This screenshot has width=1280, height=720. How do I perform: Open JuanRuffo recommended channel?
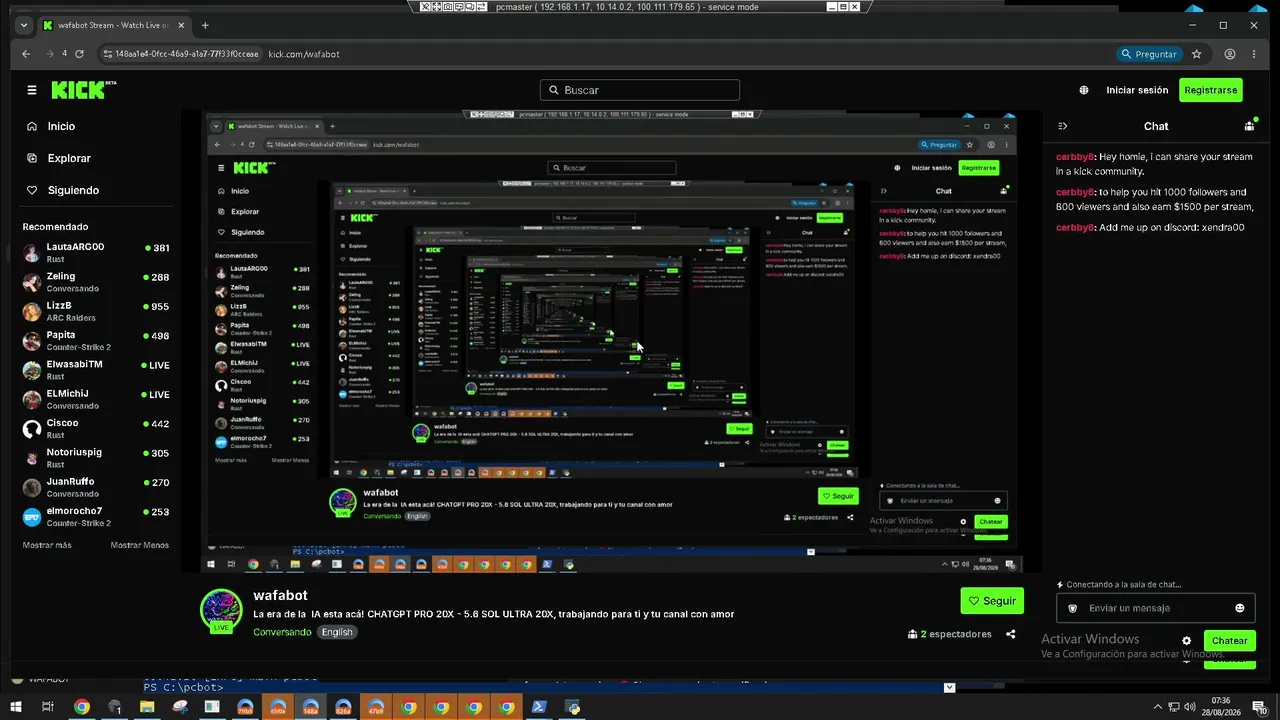tap(96, 488)
